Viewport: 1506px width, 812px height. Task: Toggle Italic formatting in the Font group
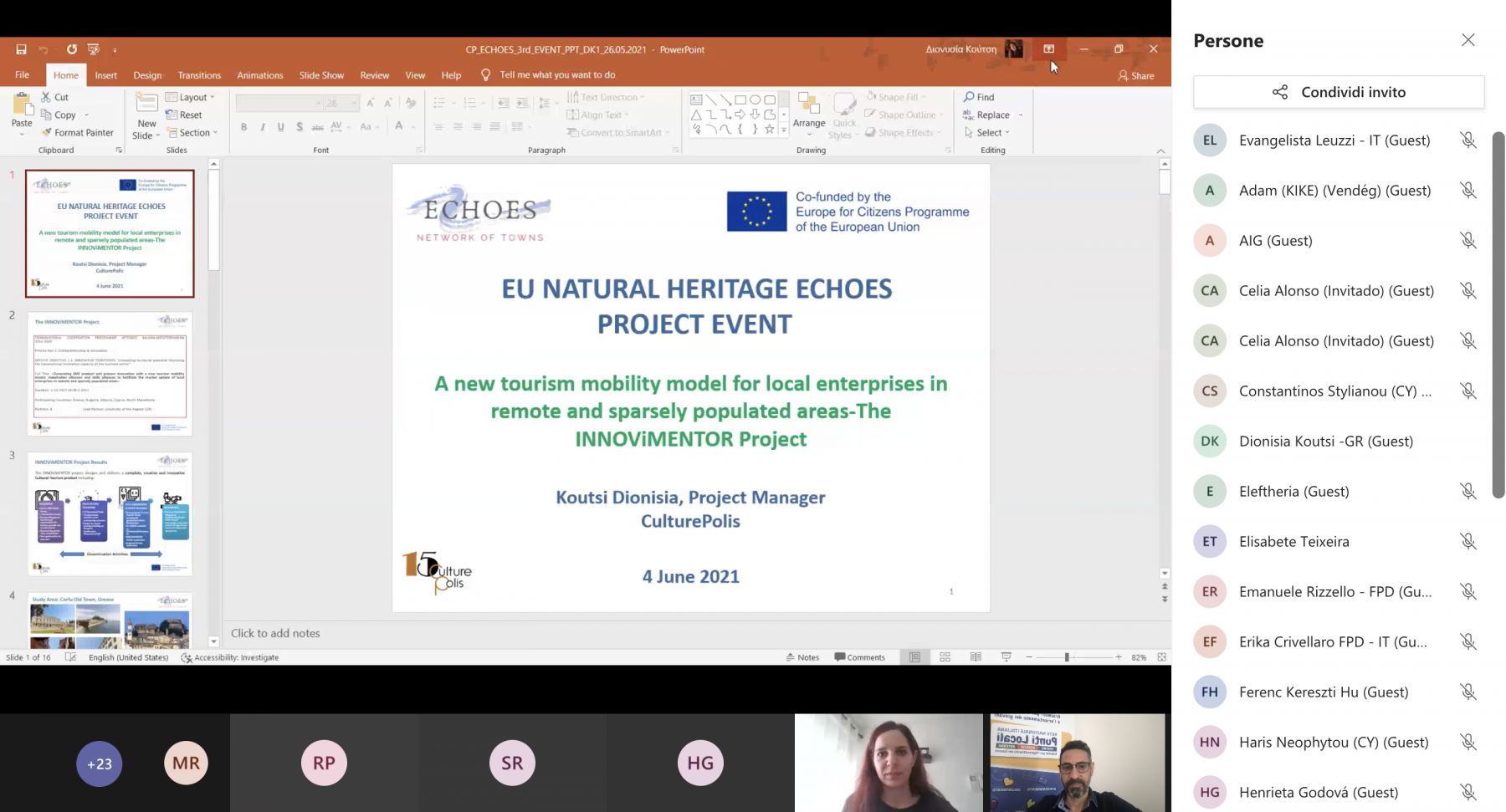(262, 127)
